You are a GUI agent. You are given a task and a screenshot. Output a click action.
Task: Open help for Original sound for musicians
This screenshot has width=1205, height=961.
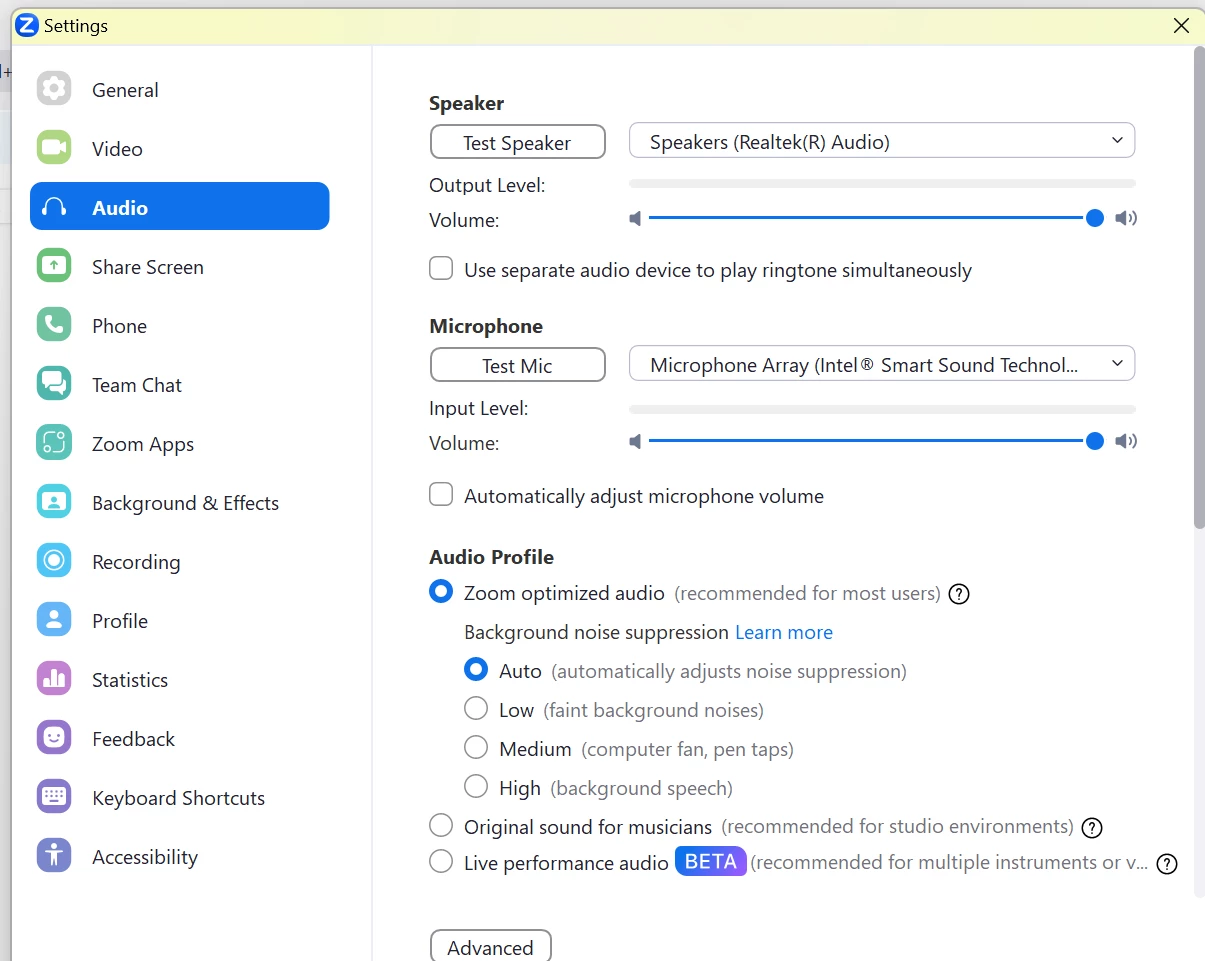(x=1092, y=828)
